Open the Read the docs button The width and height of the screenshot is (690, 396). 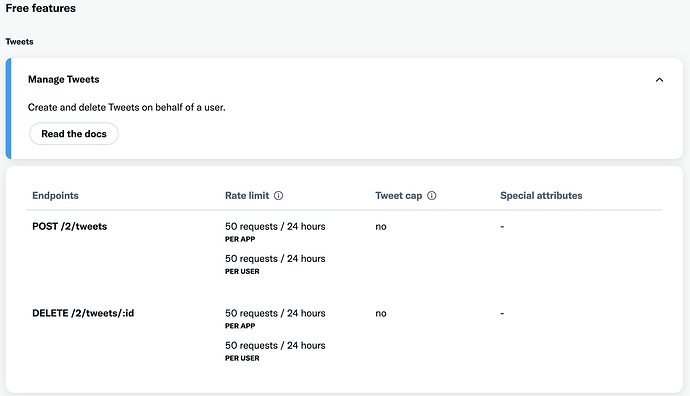[74, 134]
